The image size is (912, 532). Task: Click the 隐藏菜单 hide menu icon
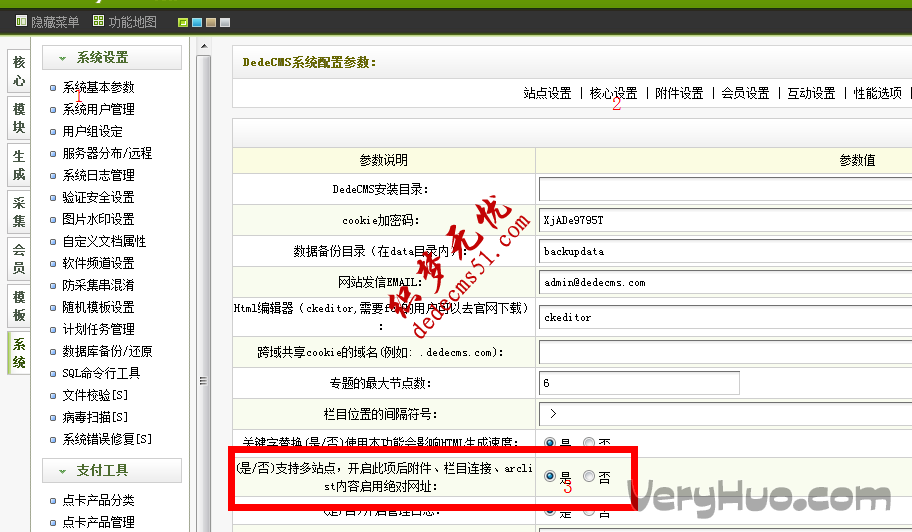click(22, 22)
